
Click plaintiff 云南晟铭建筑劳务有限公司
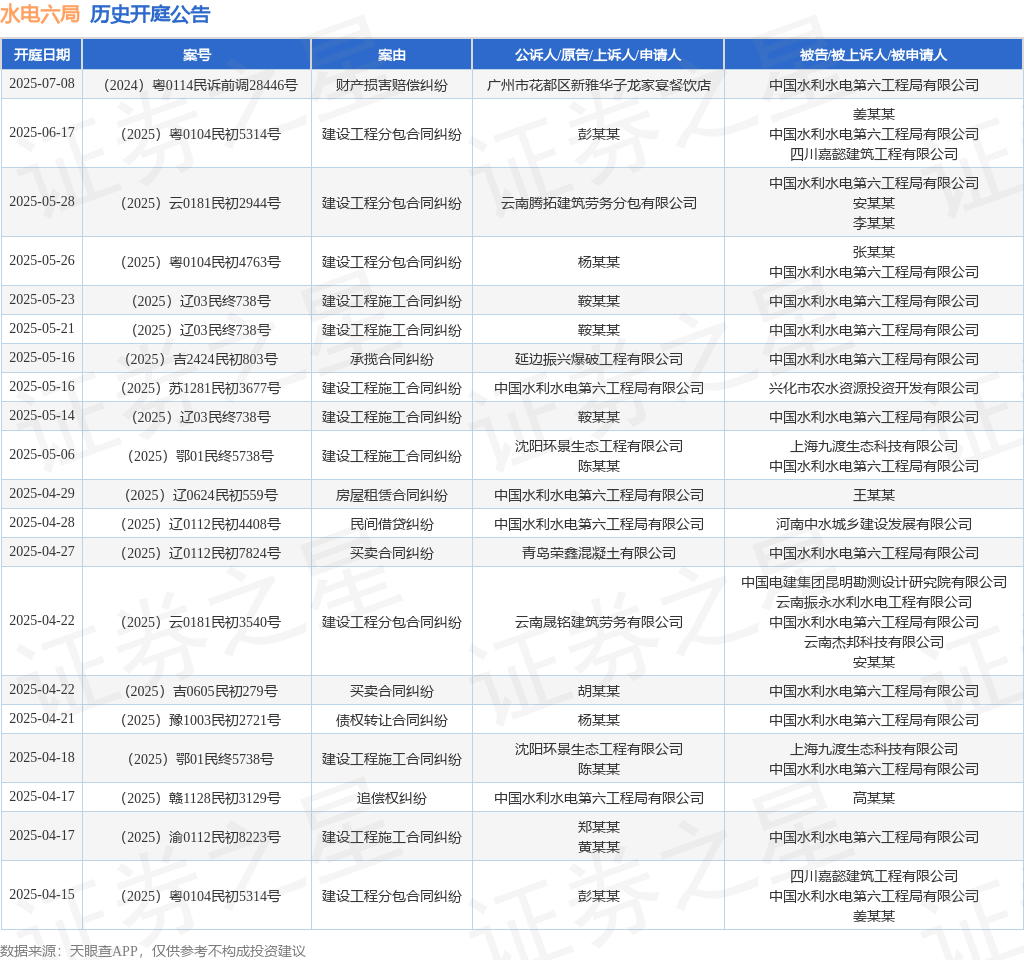click(x=598, y=622)
